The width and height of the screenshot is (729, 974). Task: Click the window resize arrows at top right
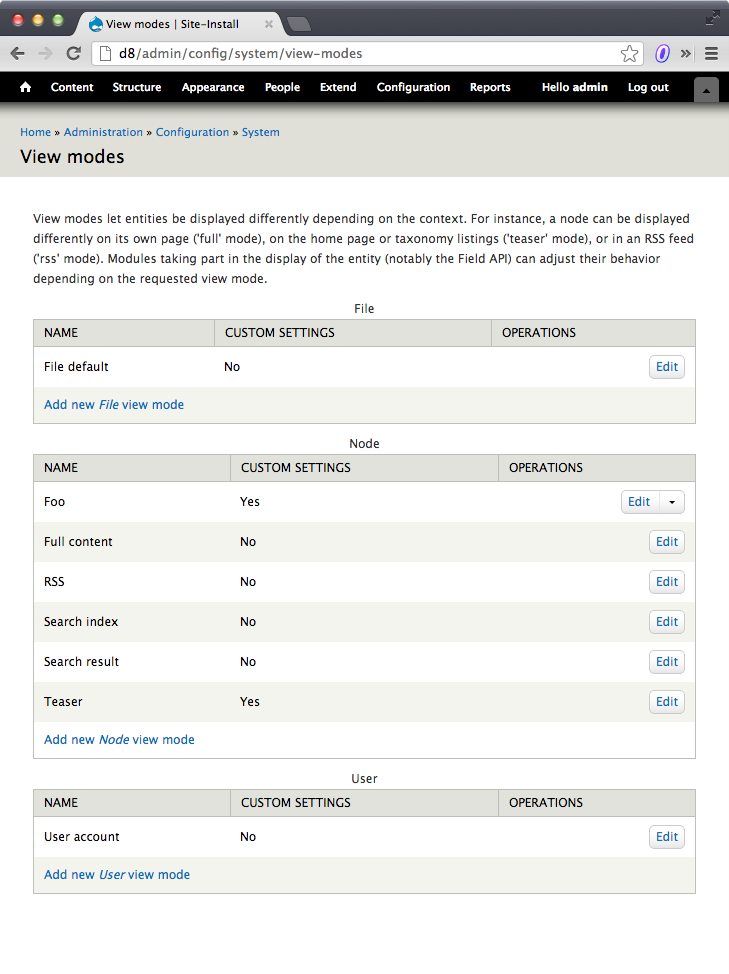coord(712,17)
